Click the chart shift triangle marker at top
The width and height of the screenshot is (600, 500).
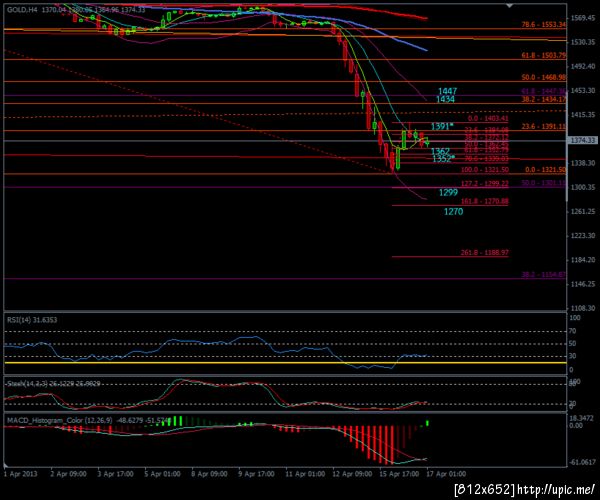pos(509,5)
